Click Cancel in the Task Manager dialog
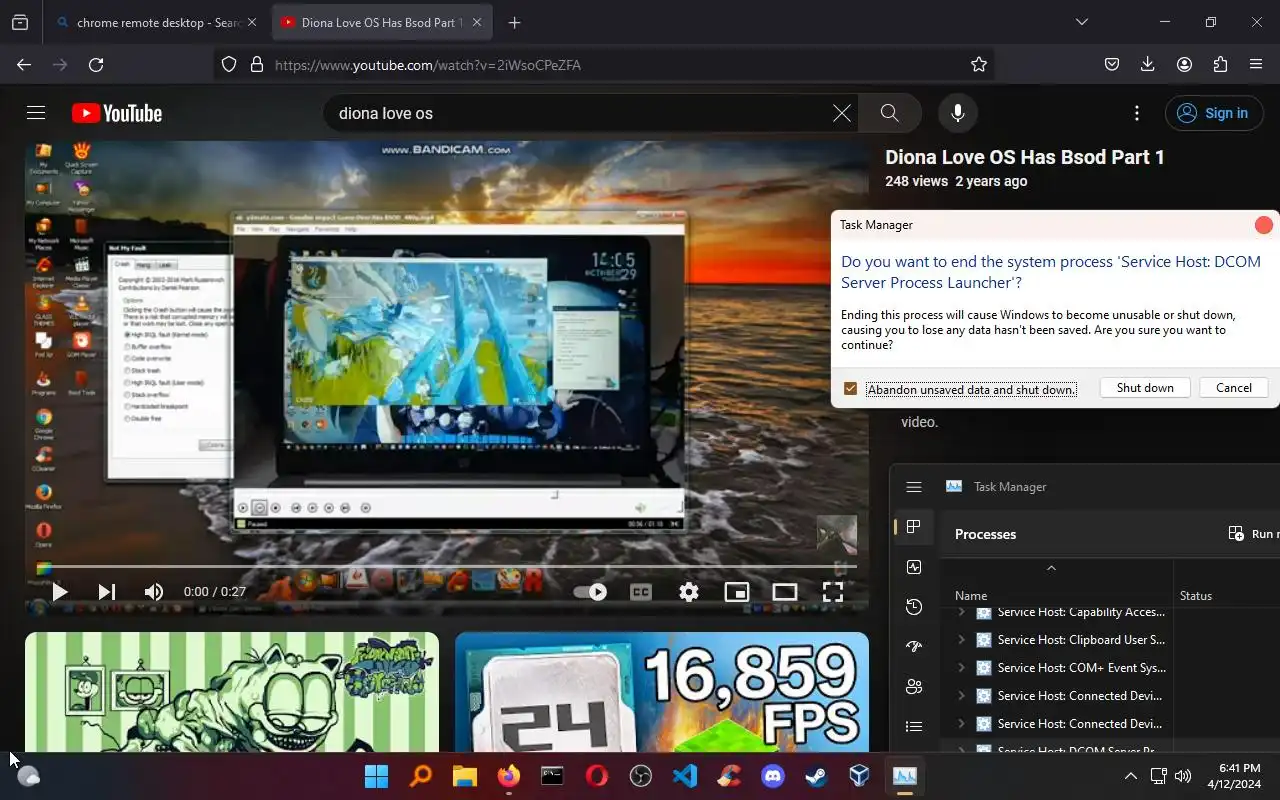Image resolution: width=1280 pixels, height=800 pixels. 1233,388
